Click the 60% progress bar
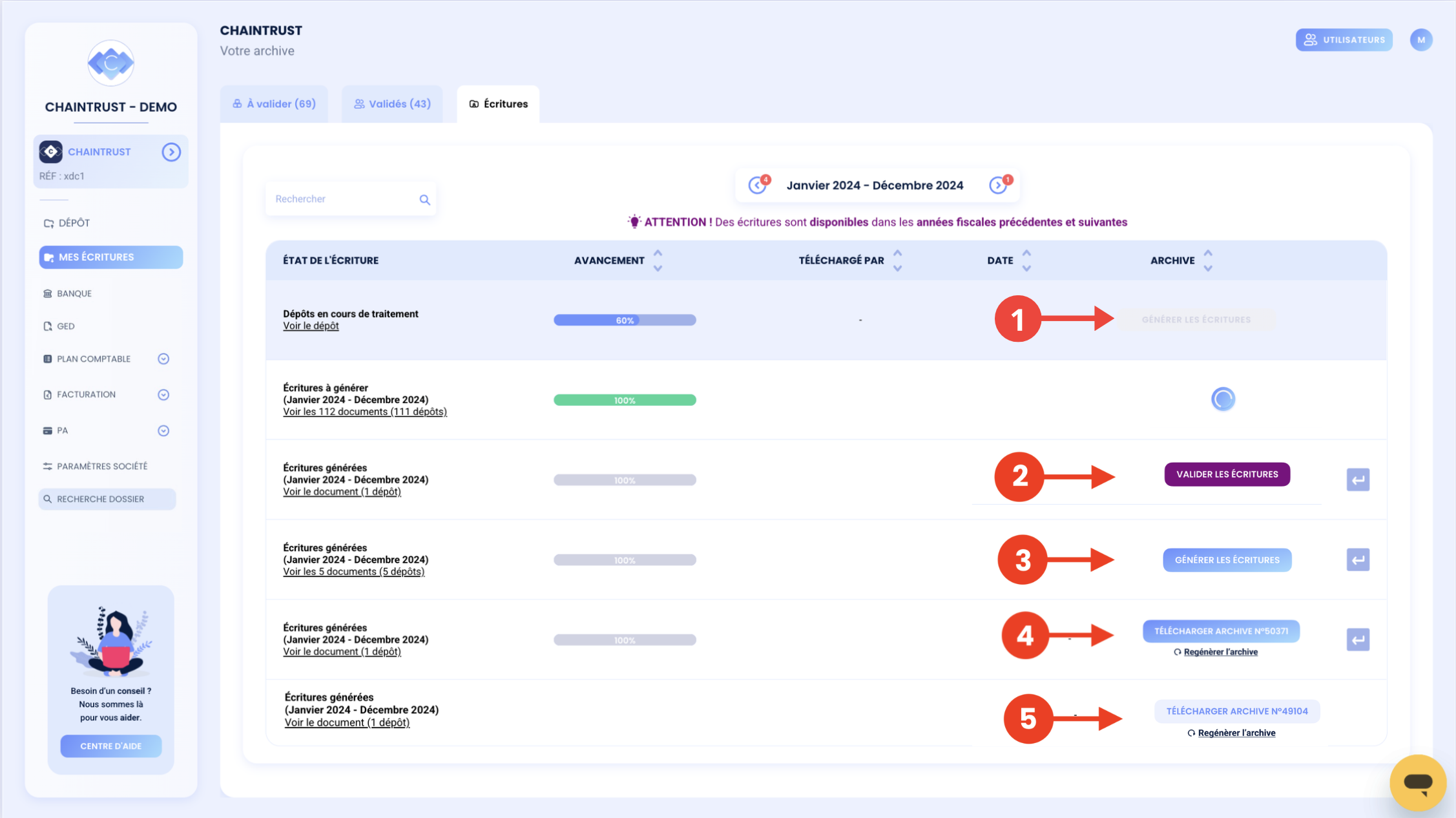 (625, 320)
